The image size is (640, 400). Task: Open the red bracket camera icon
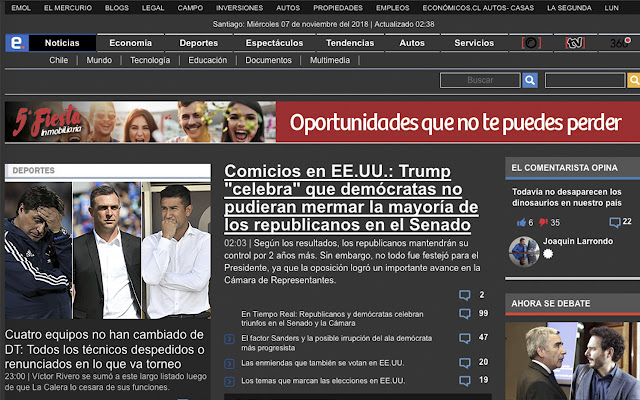pos(531,43)
